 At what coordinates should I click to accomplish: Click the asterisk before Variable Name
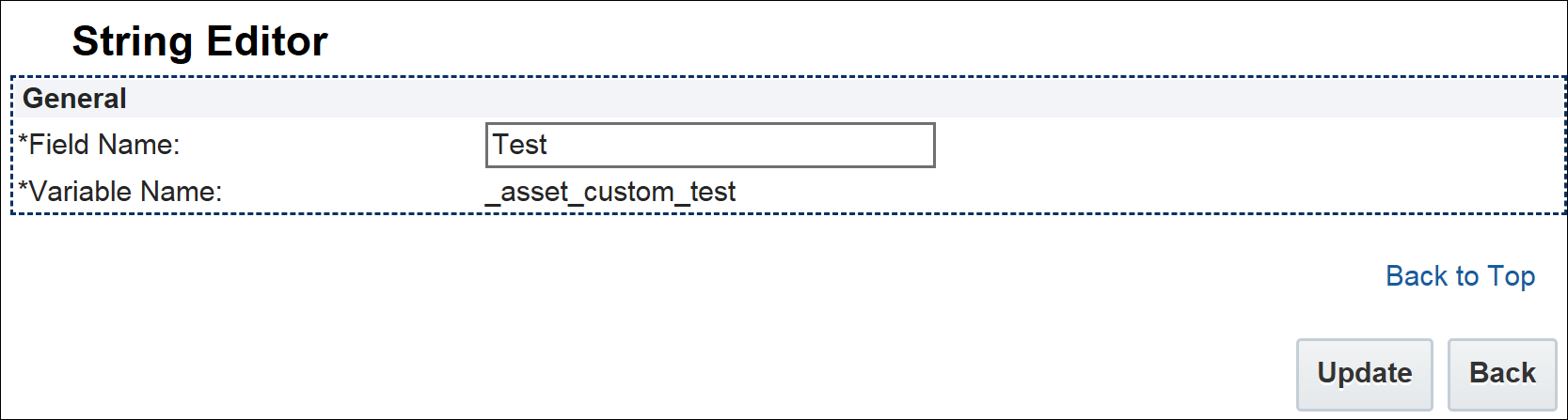(x=24, y=190)
